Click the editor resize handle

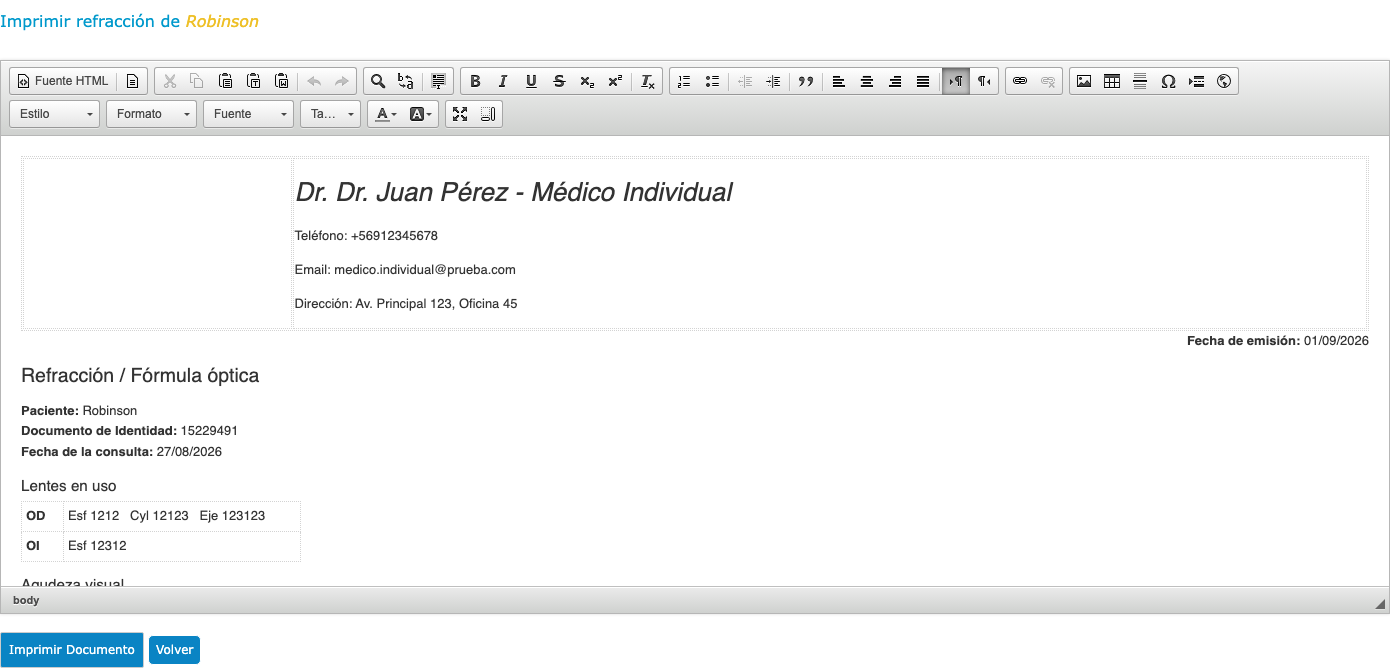pos(1381,604)
